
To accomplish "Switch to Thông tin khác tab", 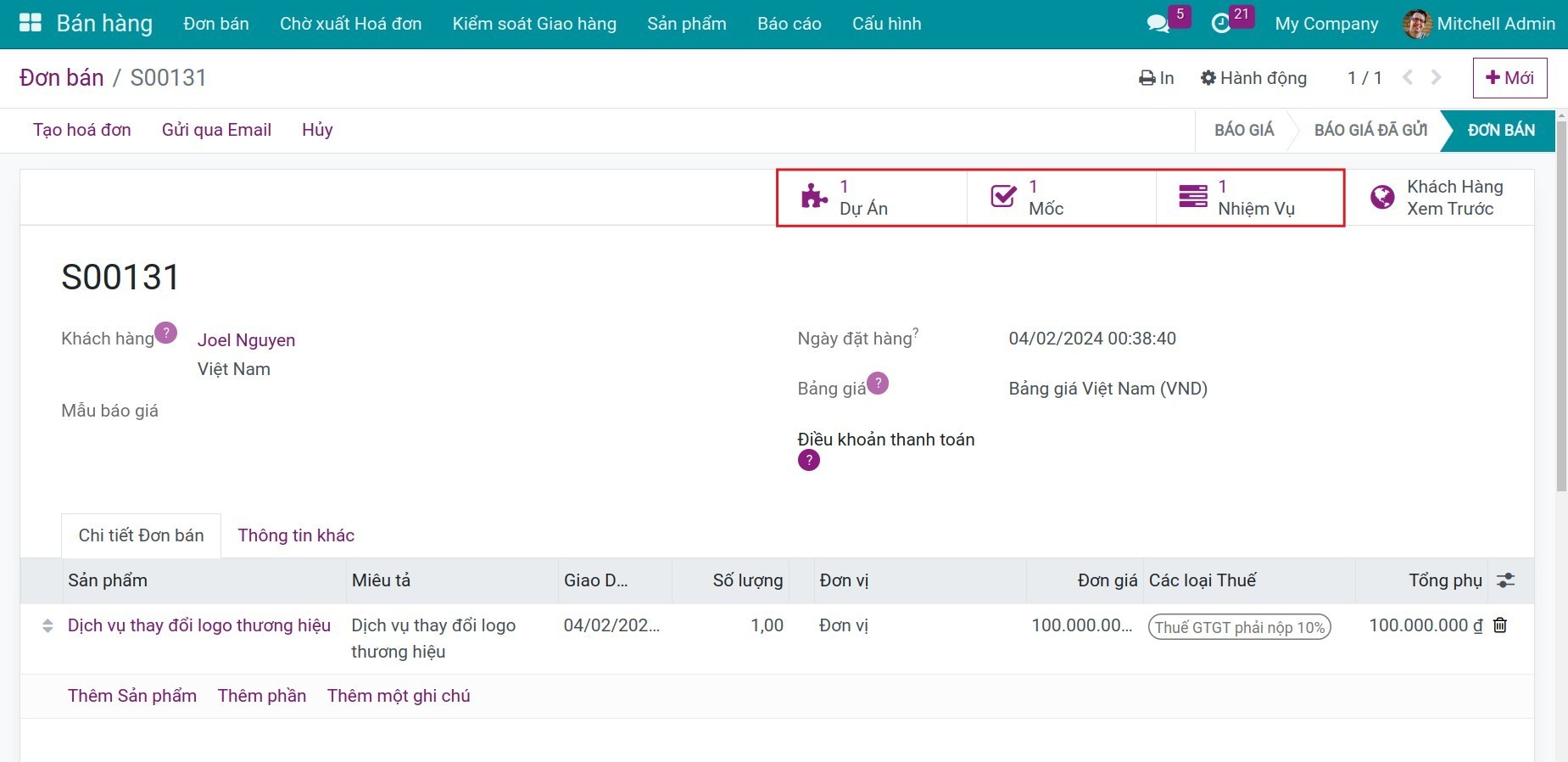I will click(x=296, y=535).
